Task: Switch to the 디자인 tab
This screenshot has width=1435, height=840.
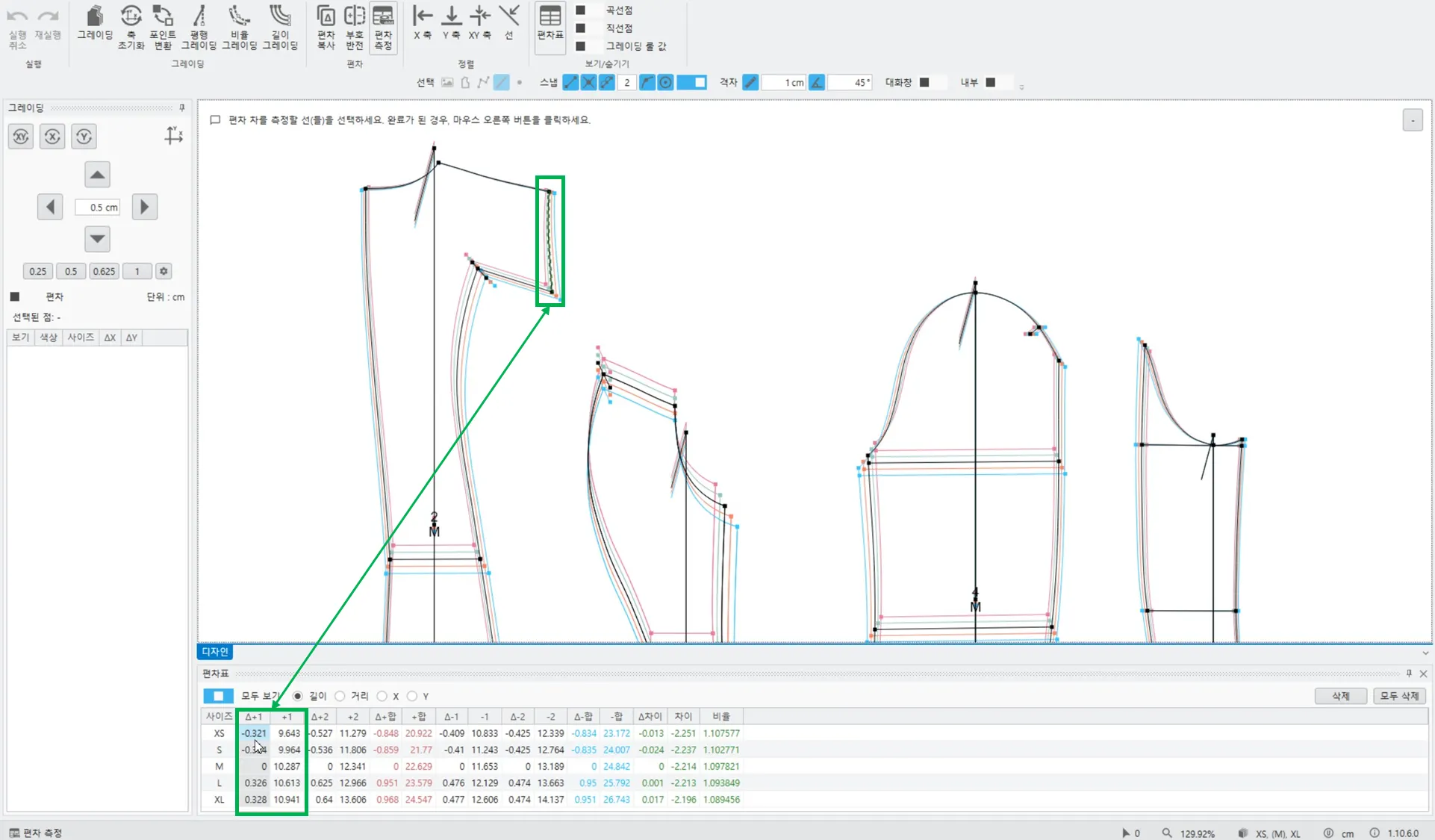Action: tap(215, 652)
